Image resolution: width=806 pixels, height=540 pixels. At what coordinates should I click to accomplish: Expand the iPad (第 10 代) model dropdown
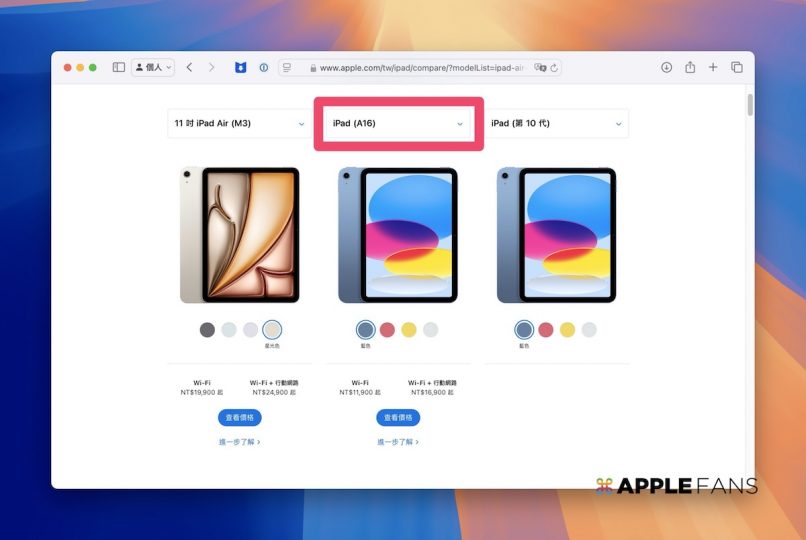(556, 124)
